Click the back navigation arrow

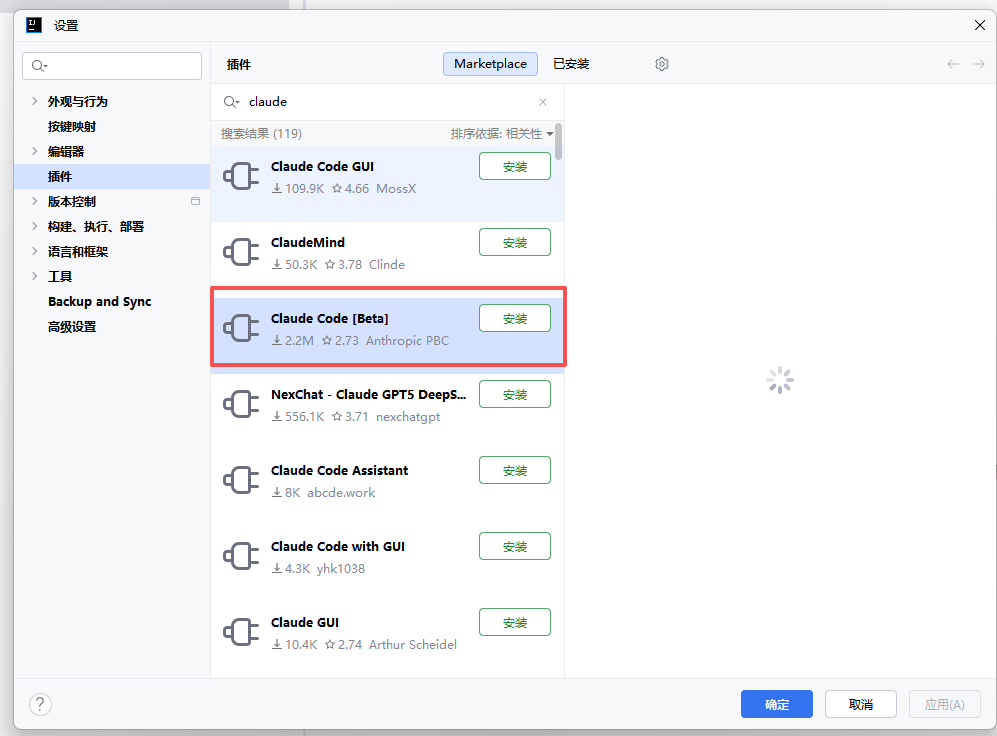pos(953,64)
